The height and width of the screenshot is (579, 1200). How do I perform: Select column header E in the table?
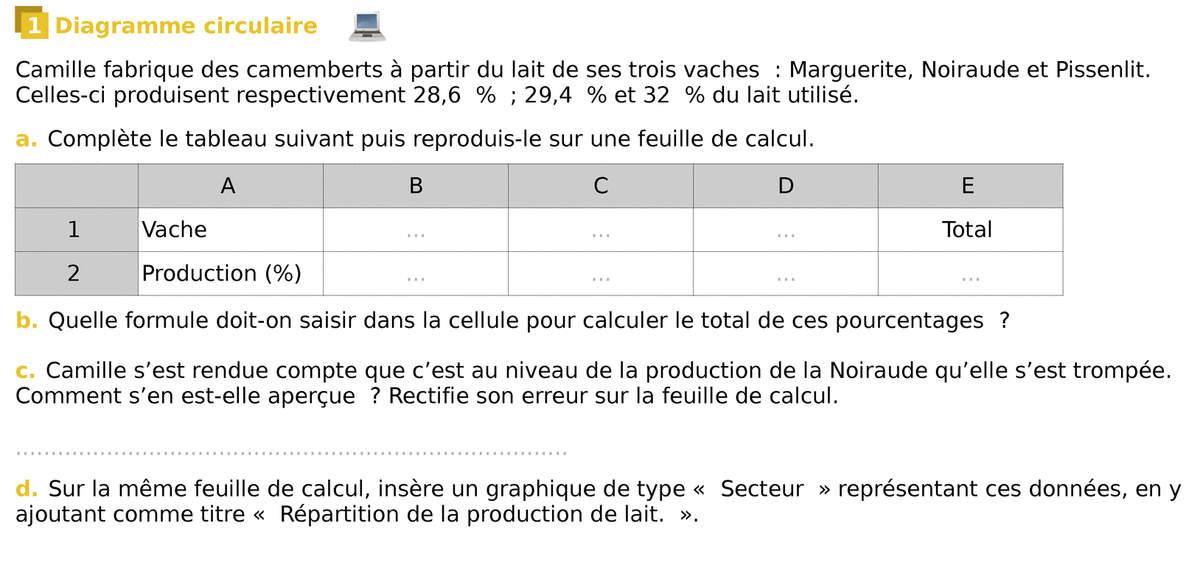(x=968, y=185)
